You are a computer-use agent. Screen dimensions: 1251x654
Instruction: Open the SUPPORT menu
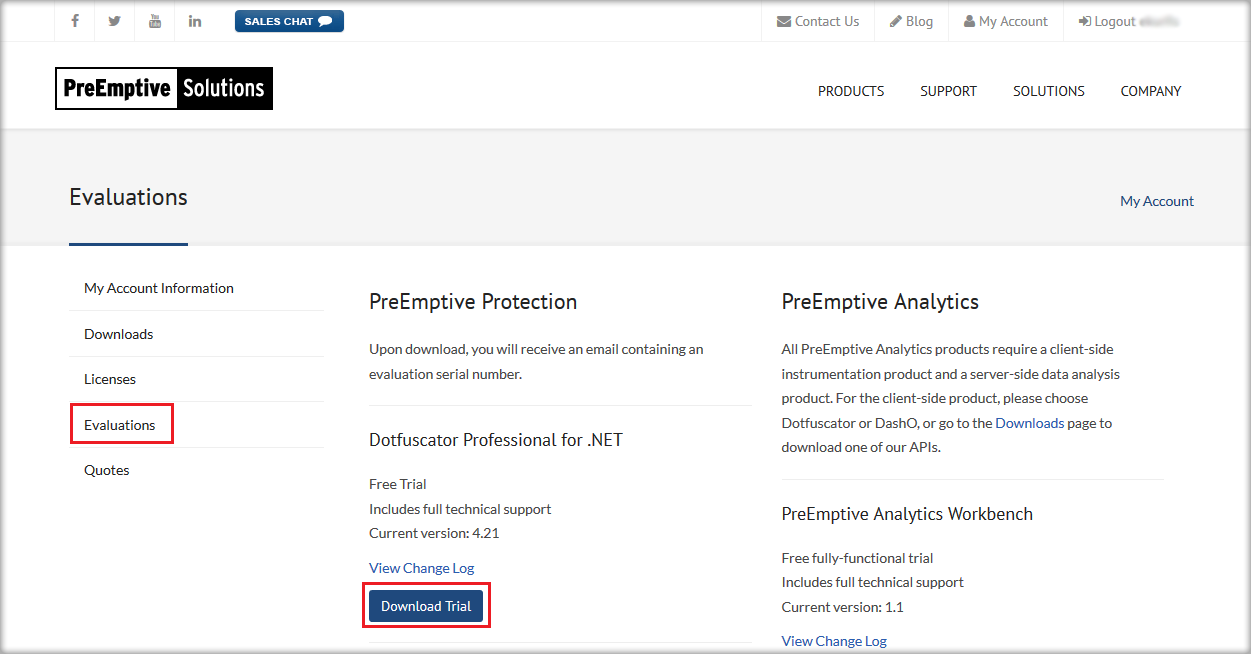pos(948,91)
